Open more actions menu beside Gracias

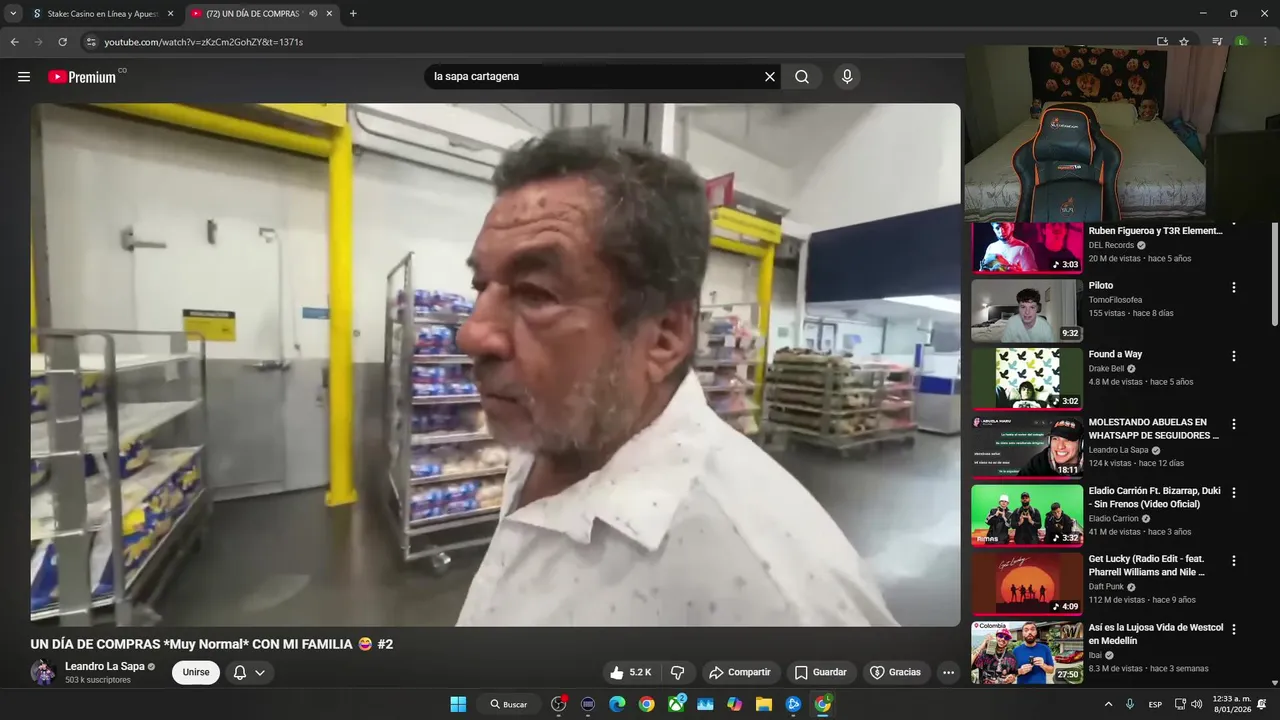tap(948, 672)
